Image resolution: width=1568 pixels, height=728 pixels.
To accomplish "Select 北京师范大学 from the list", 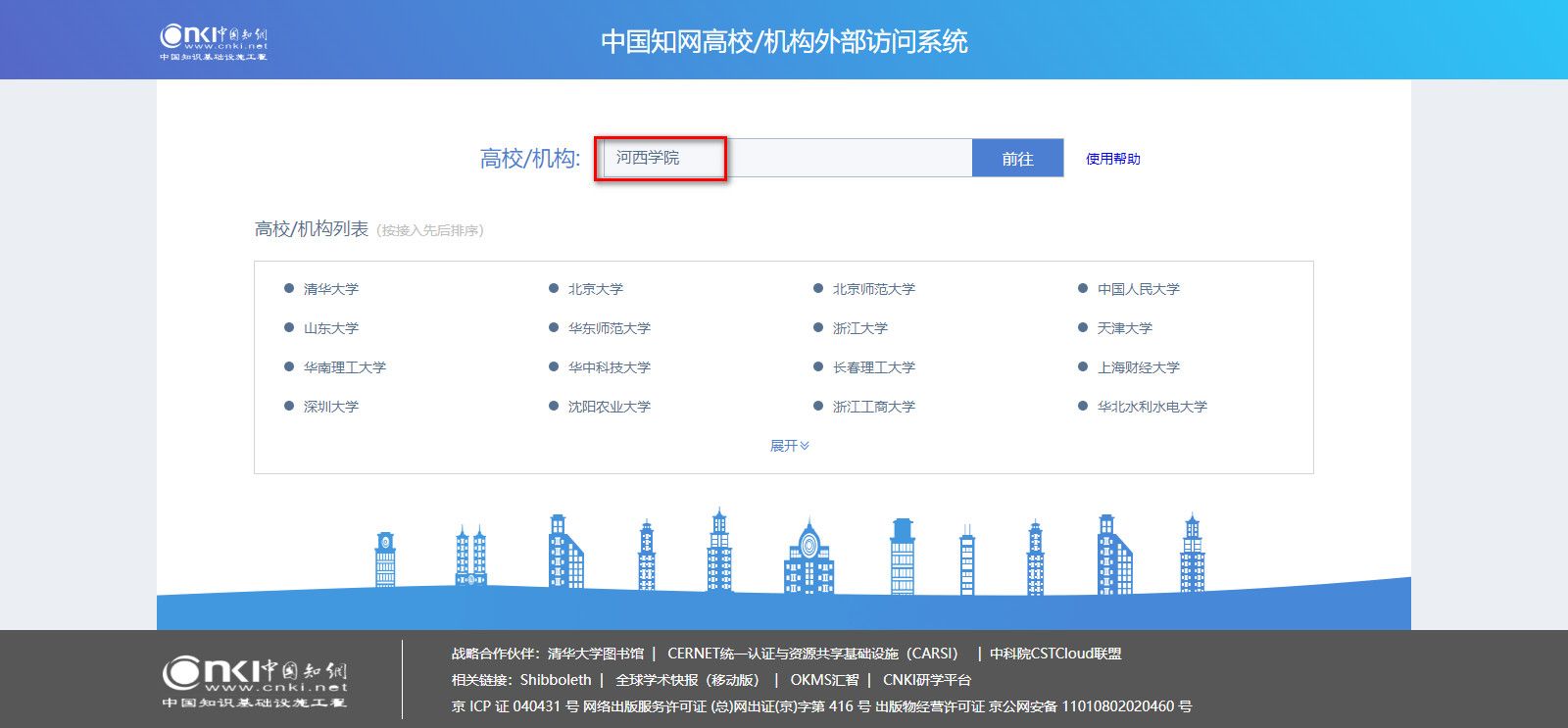I will [874, 289].
